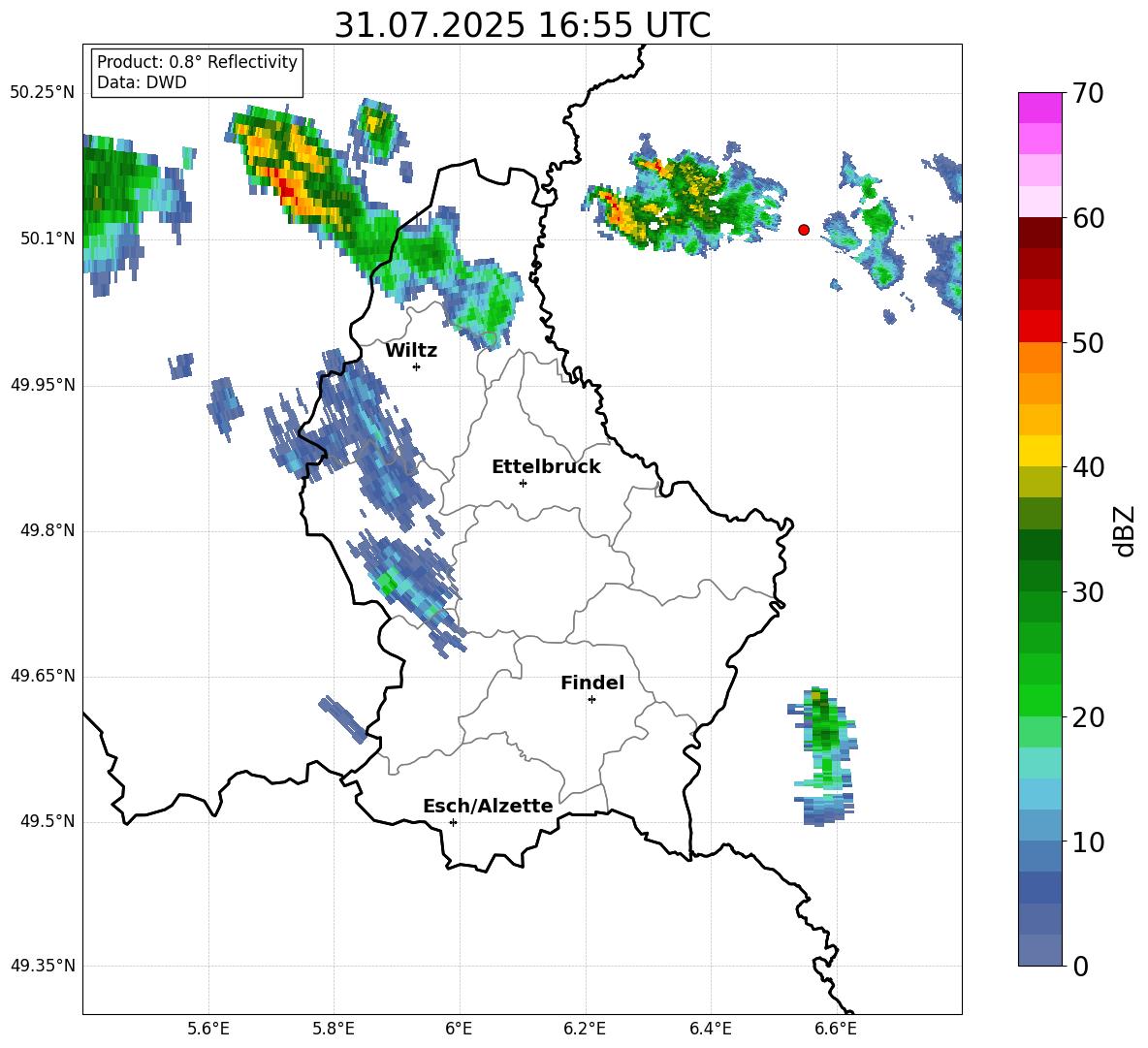
Task: Click the red dot marker east of Luxembourg
Action: click(x=804, y=230)
